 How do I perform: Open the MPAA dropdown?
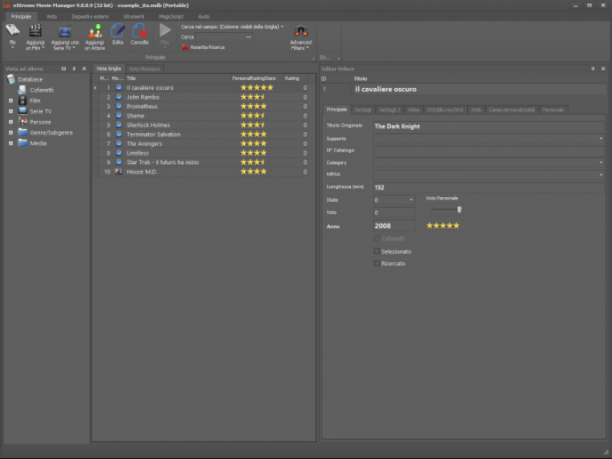point(601,174)
